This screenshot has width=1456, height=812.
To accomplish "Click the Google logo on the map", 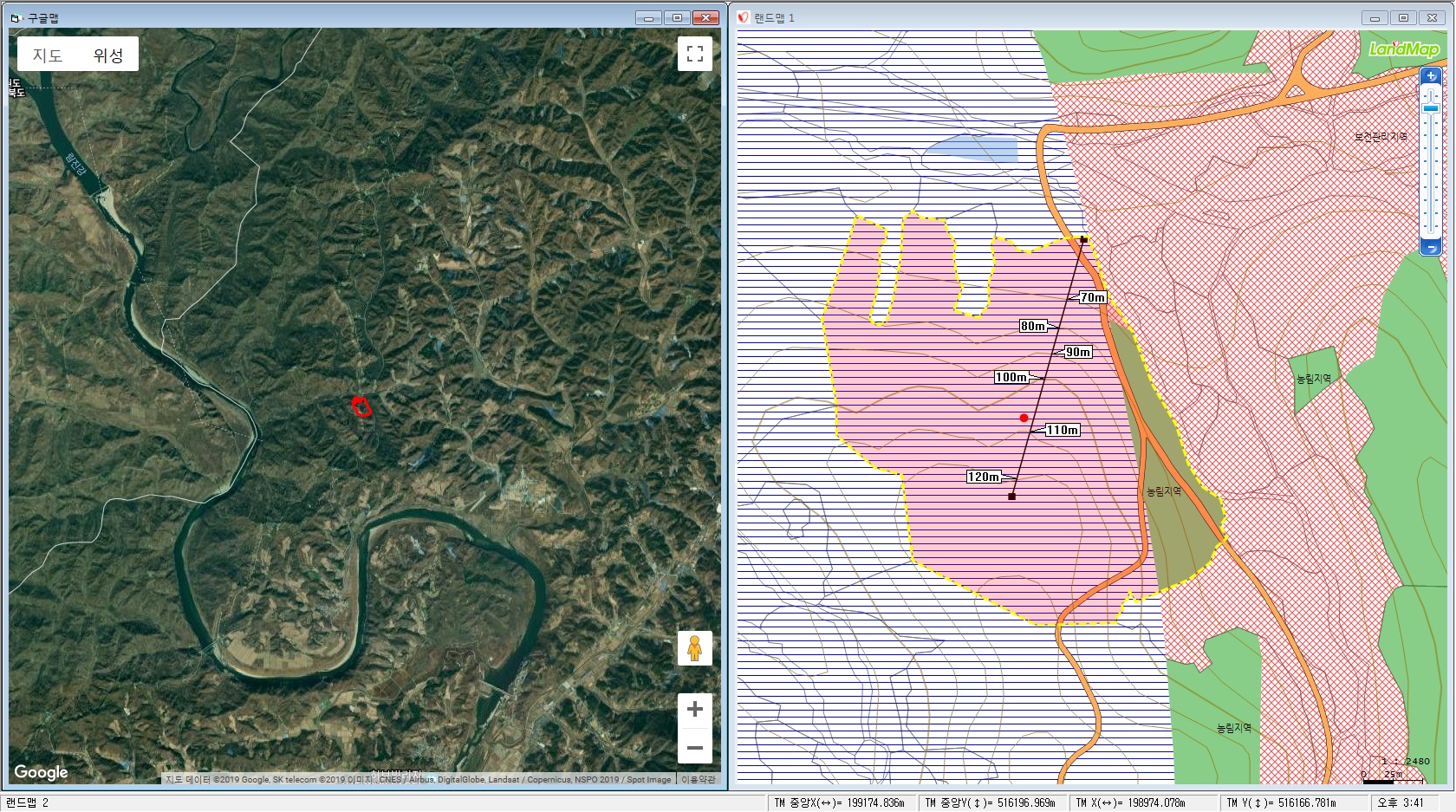I will (x=41, y=771).
